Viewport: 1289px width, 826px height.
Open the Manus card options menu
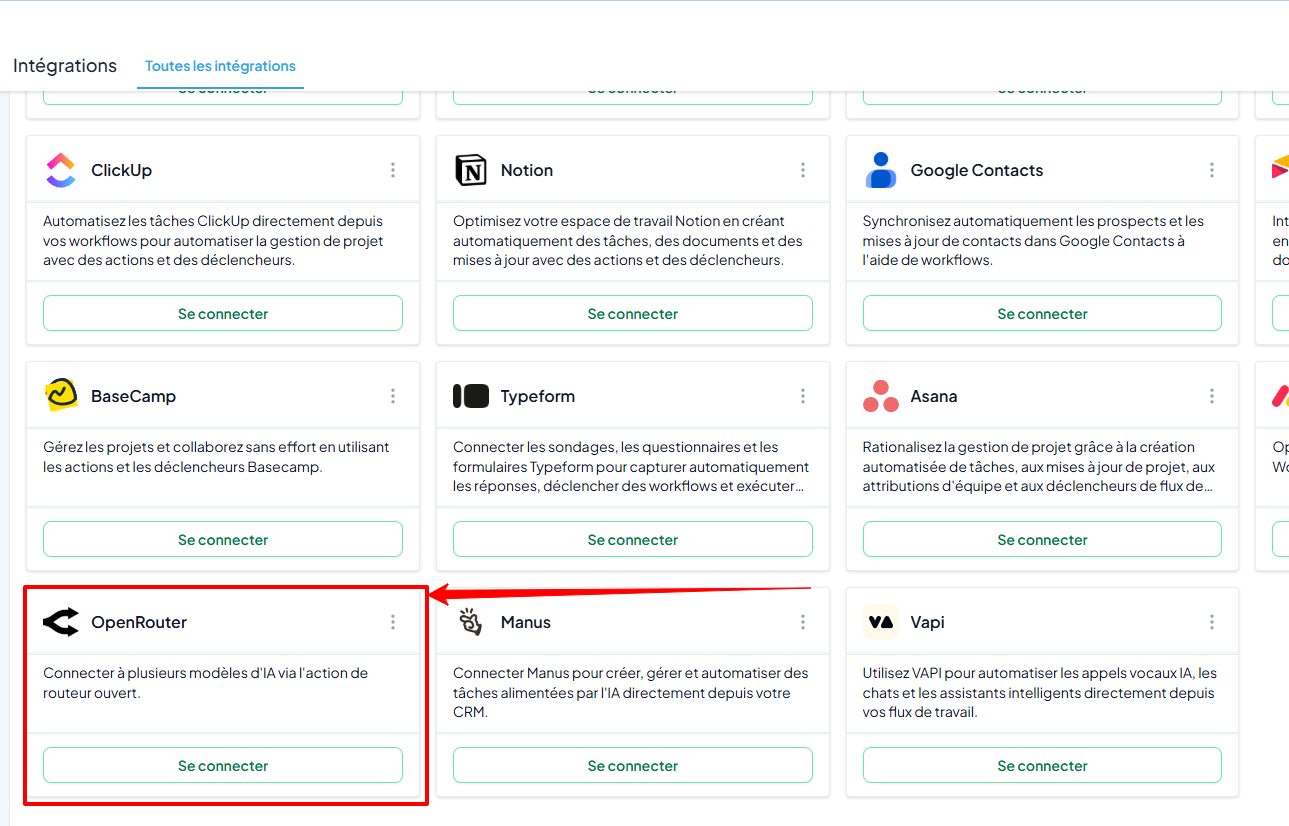(803, 622)
